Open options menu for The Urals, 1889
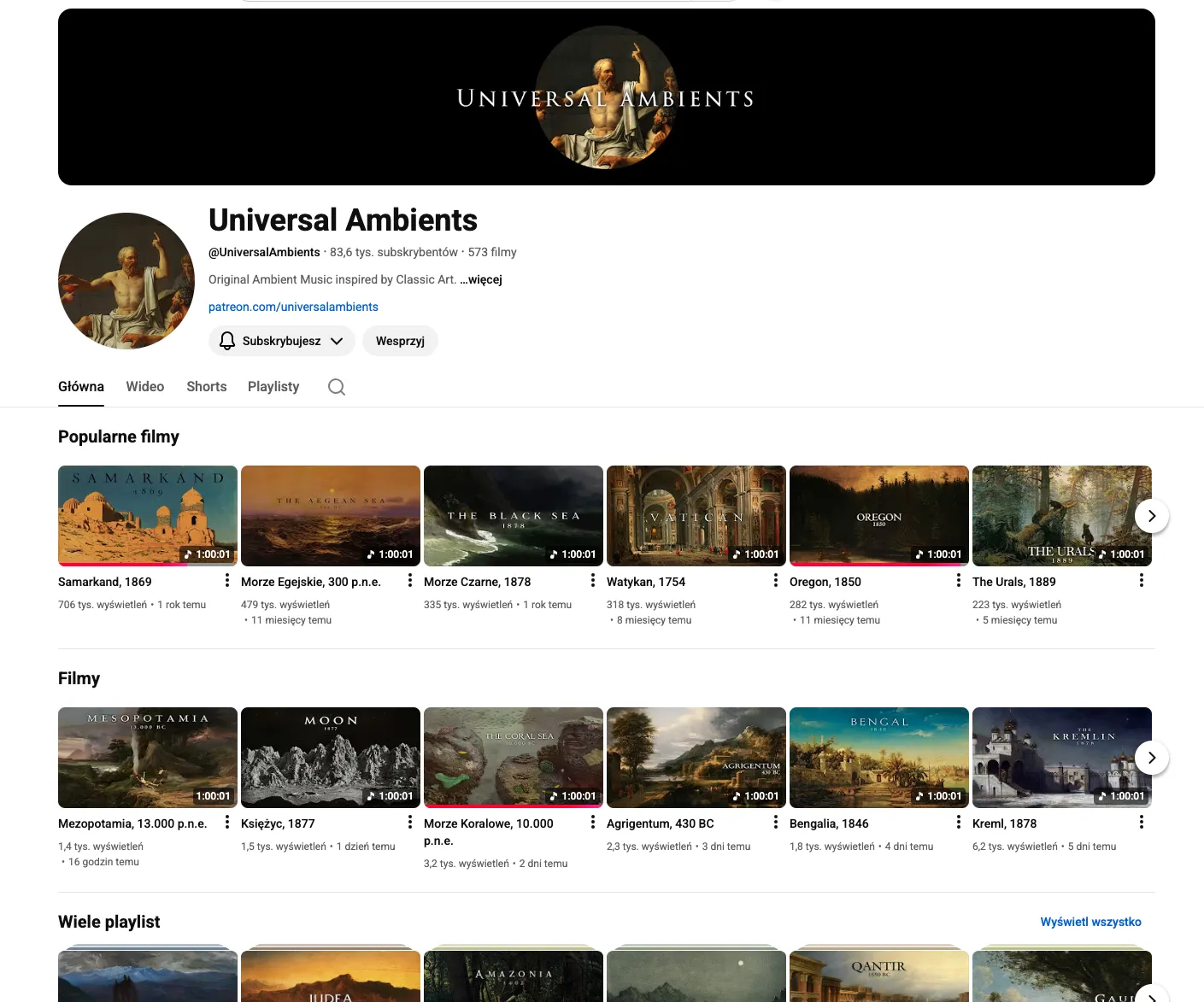The width and height of the screenshot is (1204, 1002). pyautogui.click(x=1141, y=580)
